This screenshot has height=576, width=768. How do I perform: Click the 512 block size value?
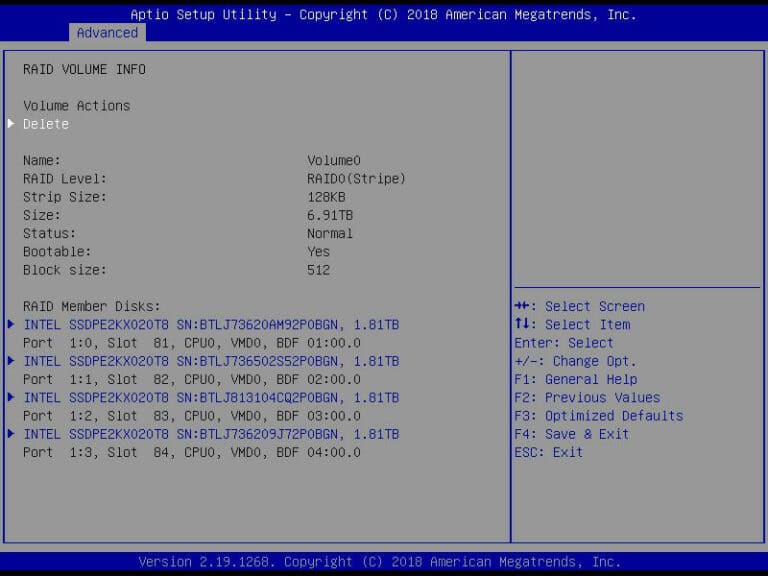tap(318, 270)
